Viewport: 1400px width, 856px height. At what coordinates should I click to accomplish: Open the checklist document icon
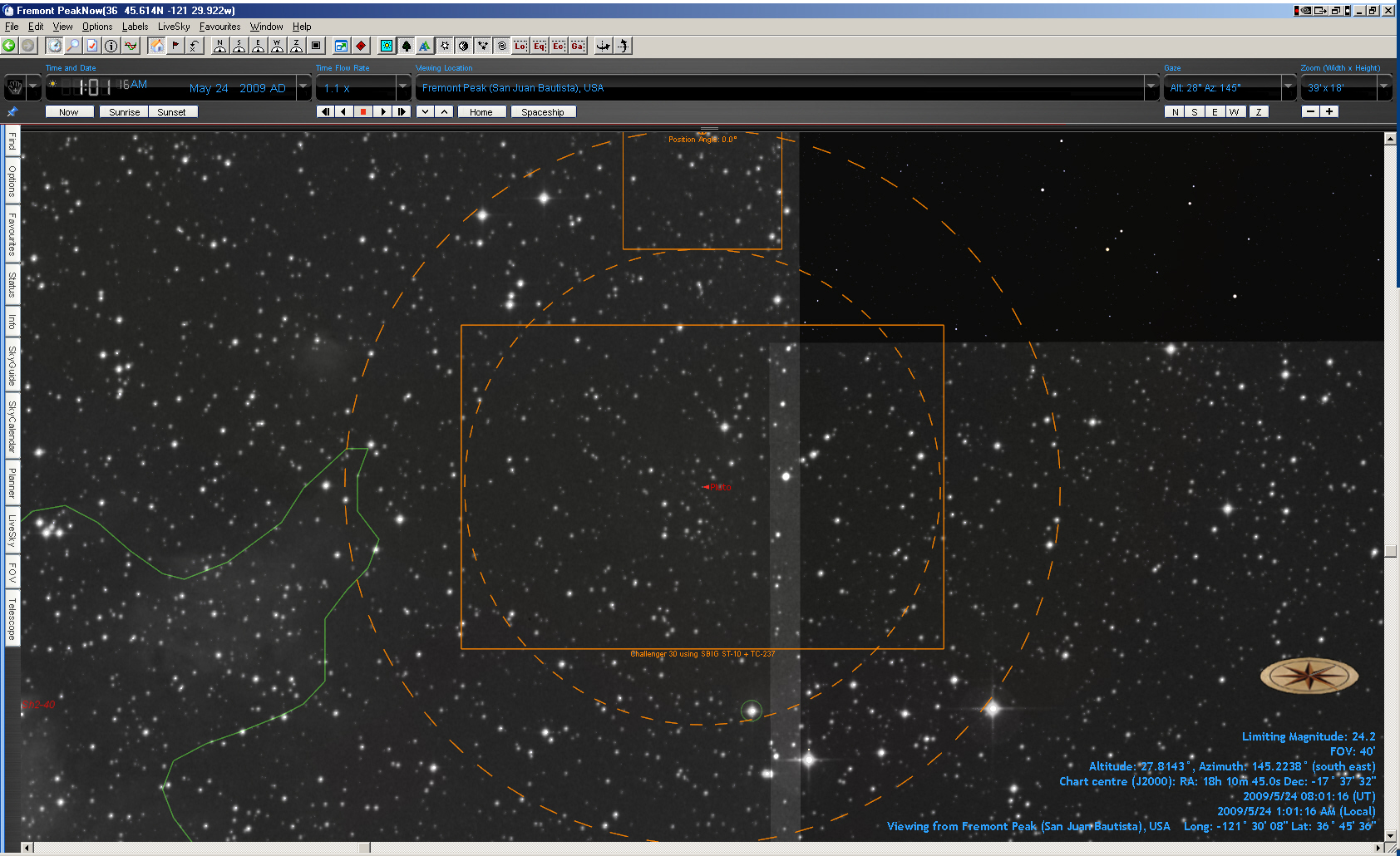[x=92, y=46]
